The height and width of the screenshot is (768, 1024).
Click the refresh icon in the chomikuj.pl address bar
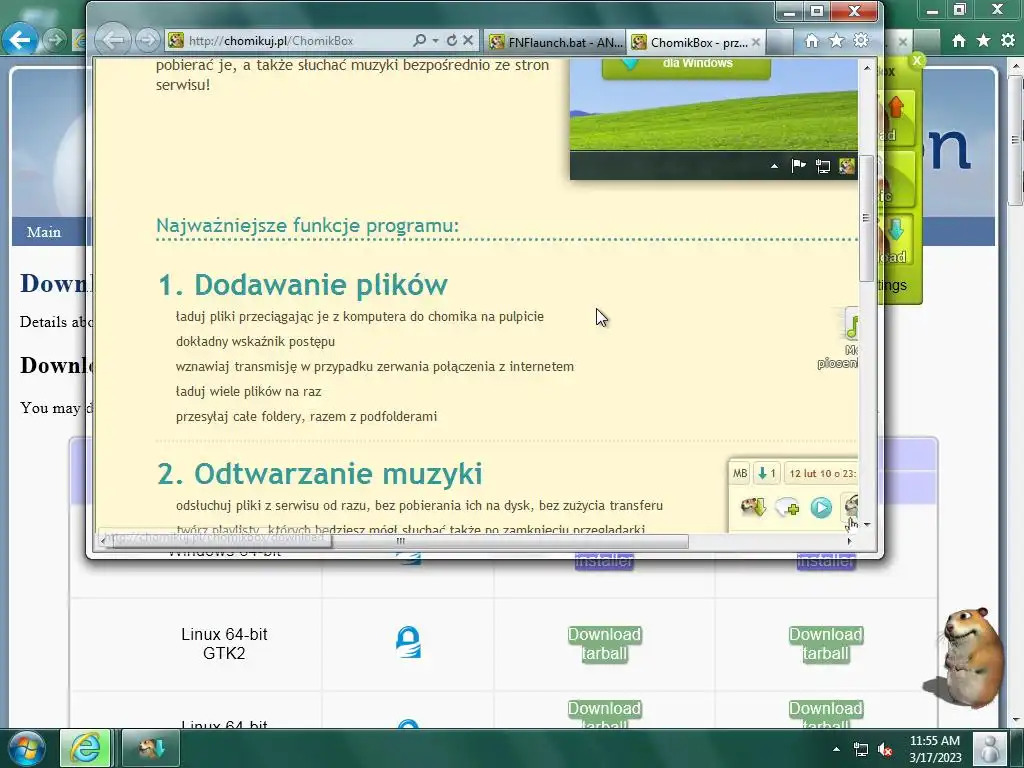(x=452, y=40)
